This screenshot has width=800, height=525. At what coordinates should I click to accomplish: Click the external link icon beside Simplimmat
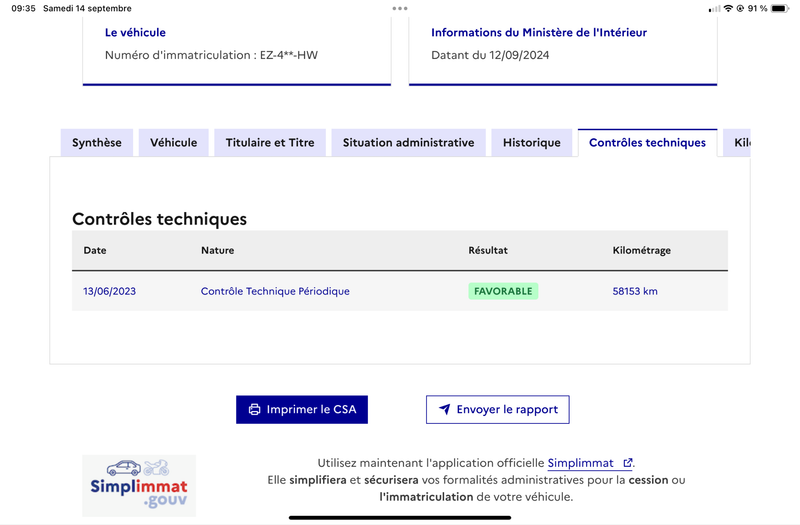(628, 463)
